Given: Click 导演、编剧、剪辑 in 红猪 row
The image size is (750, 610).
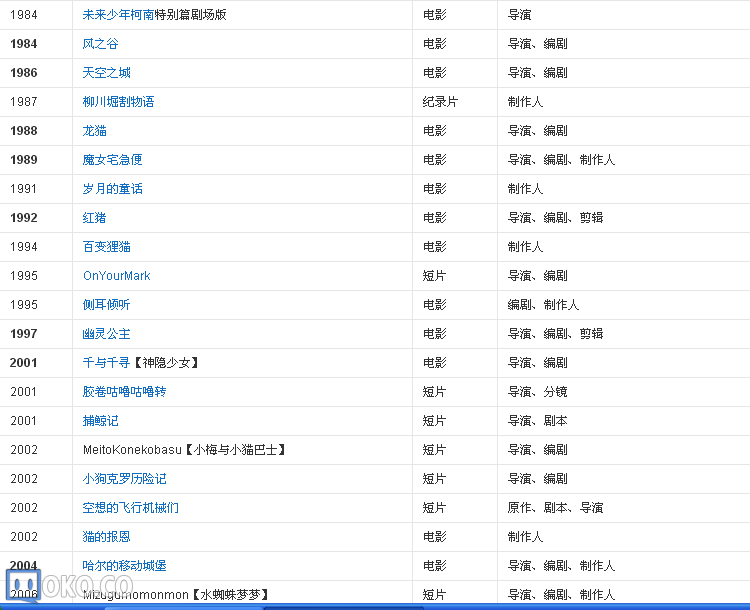Looking at the screenshot, I should [555, 218].
